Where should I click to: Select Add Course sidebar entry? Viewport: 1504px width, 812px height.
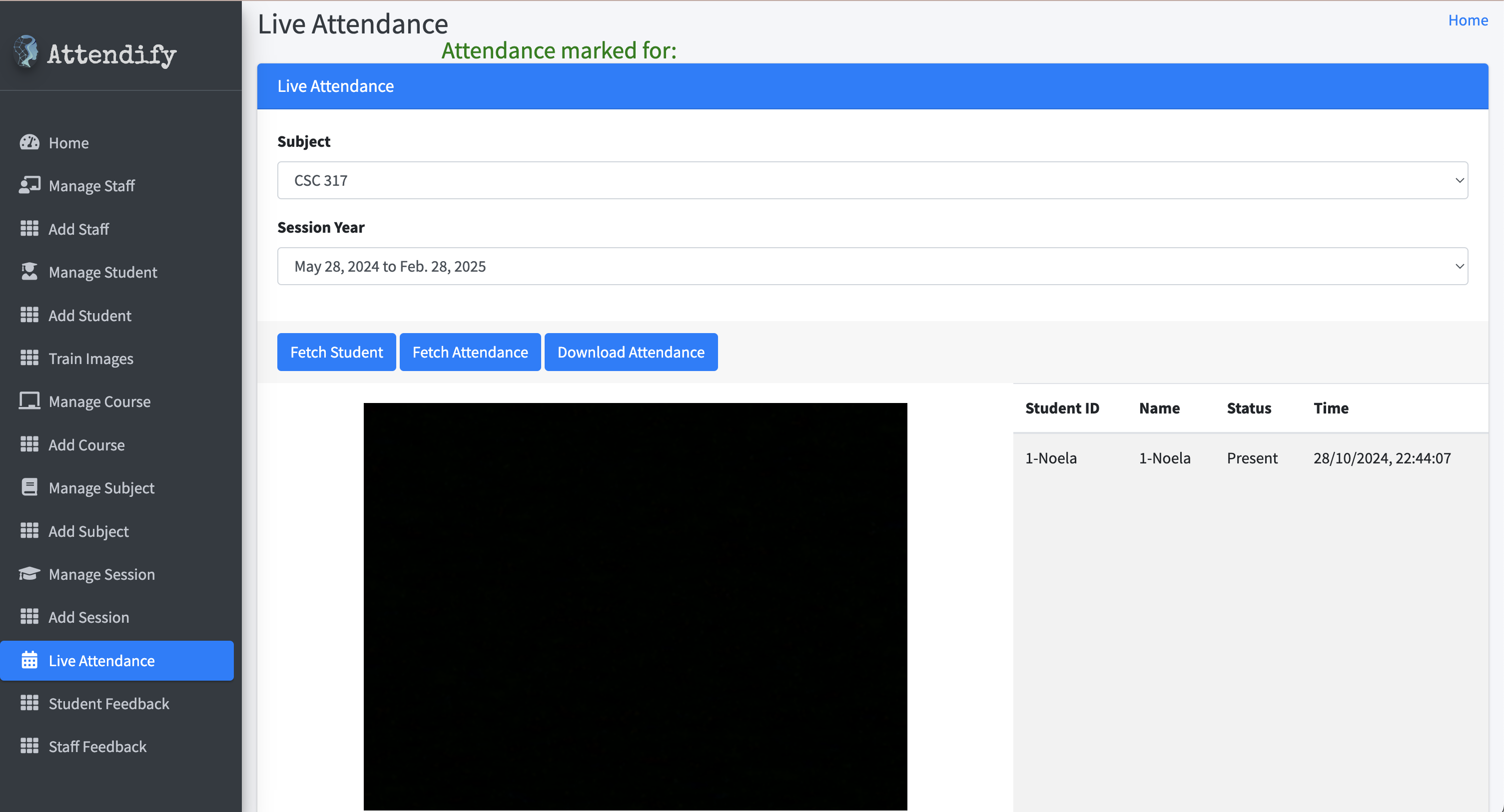86,445
